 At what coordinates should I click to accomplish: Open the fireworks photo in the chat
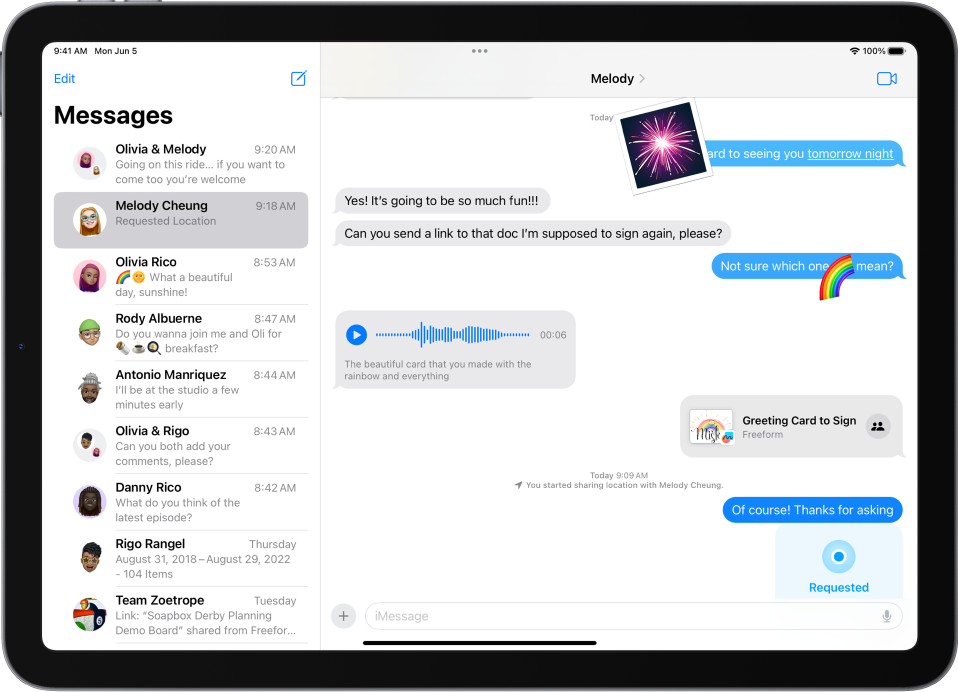pyautogui.click(x=663, y=146)
